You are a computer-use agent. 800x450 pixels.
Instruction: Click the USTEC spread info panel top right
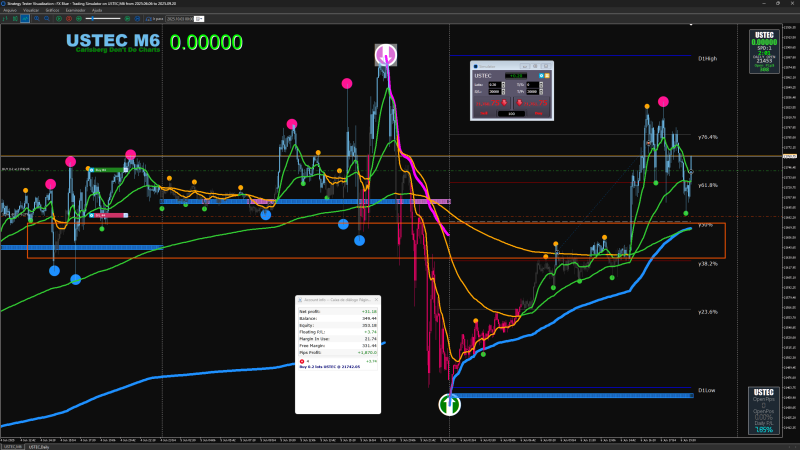point(764,52)
